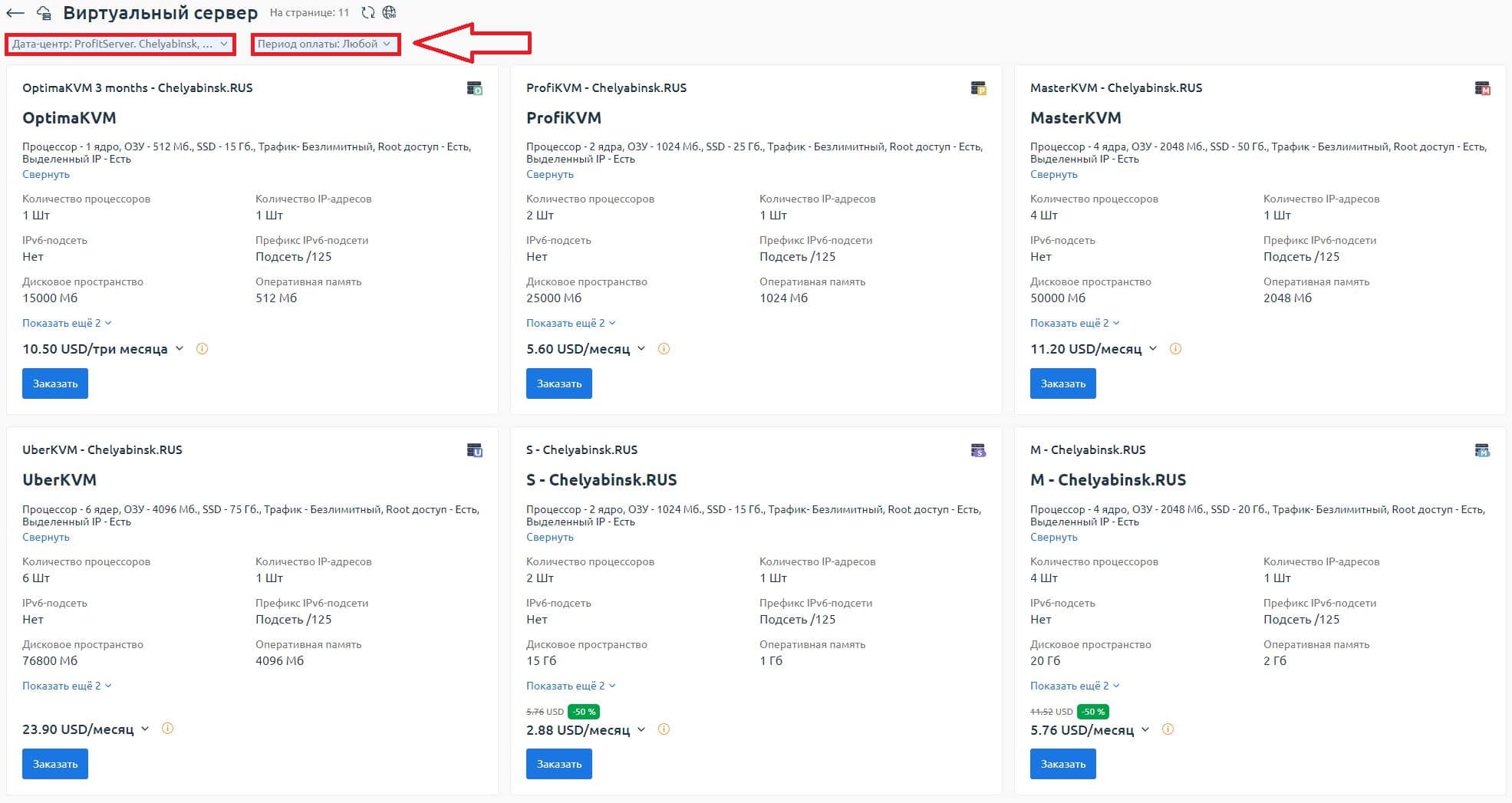The image size is (1512, 803).
Task: Show price info for OptimaKVM
Action: point(203,349)
